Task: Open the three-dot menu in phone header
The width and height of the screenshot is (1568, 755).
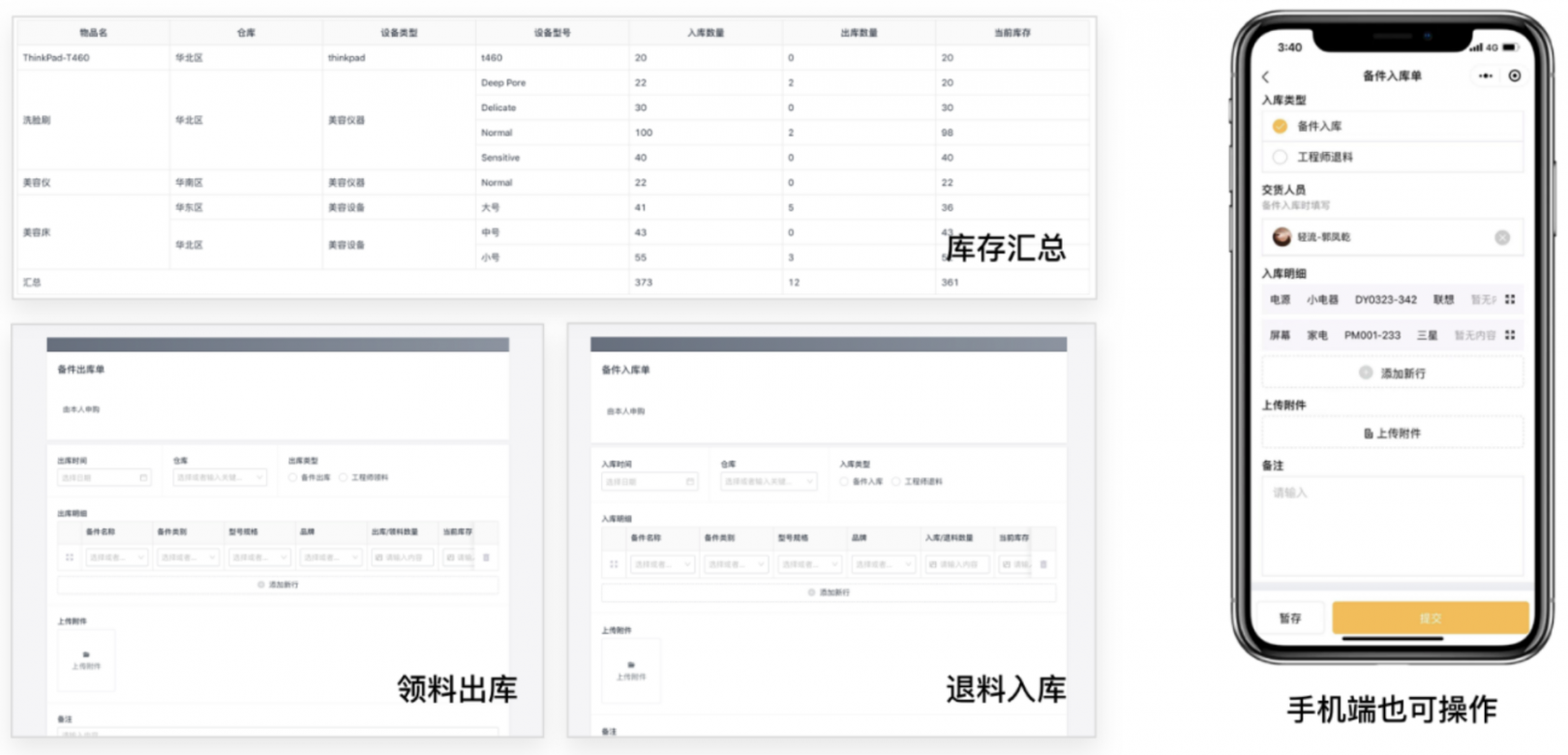Action: (1486, 75)
